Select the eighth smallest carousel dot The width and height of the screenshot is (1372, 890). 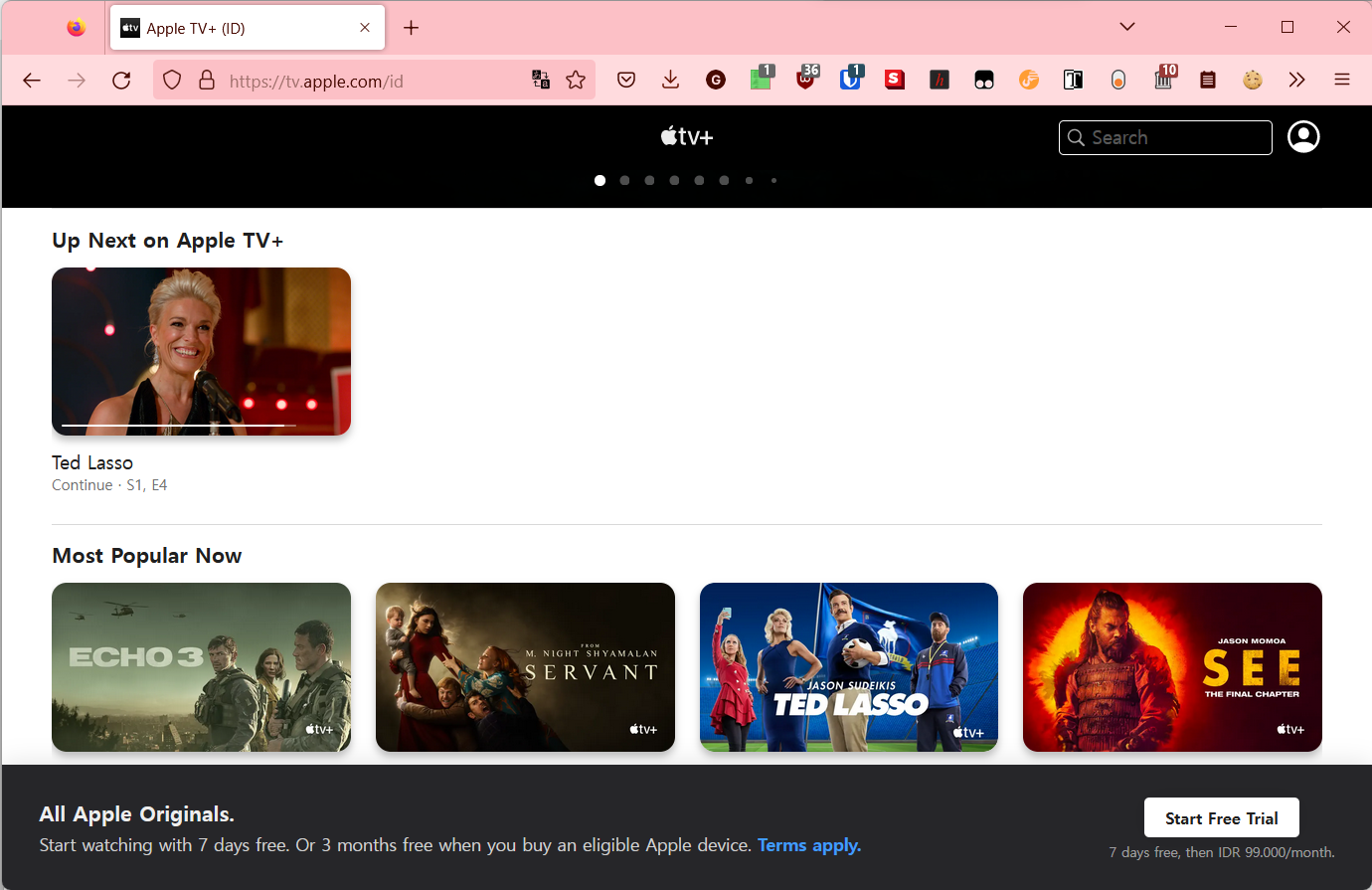(x=773, y=180)
